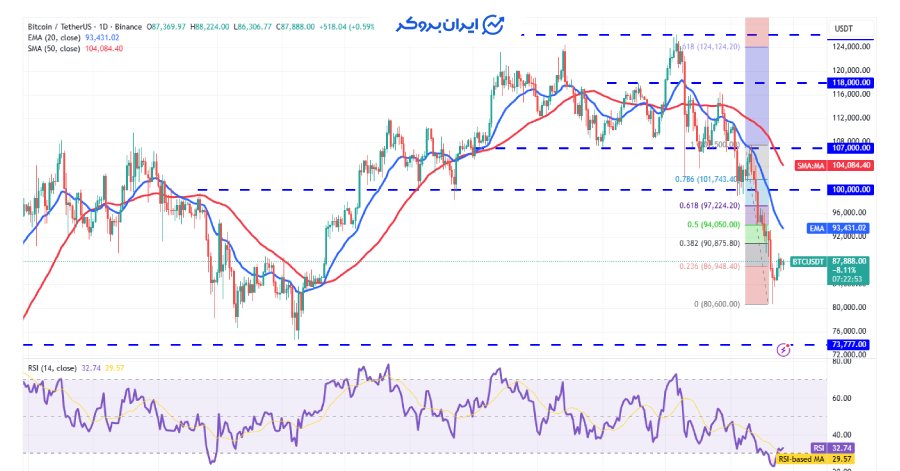Select the 107,000.00 horizontal line price label

coord(850,148)
